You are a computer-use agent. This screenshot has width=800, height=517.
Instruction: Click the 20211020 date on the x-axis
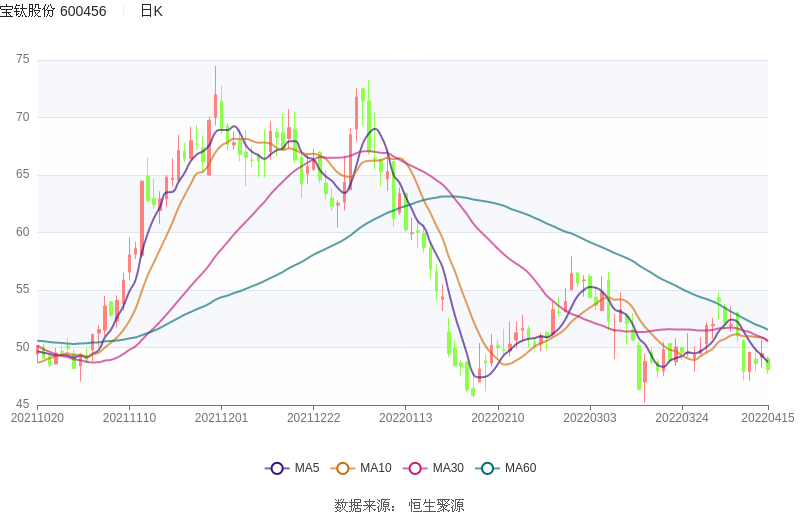pos(37,418)
